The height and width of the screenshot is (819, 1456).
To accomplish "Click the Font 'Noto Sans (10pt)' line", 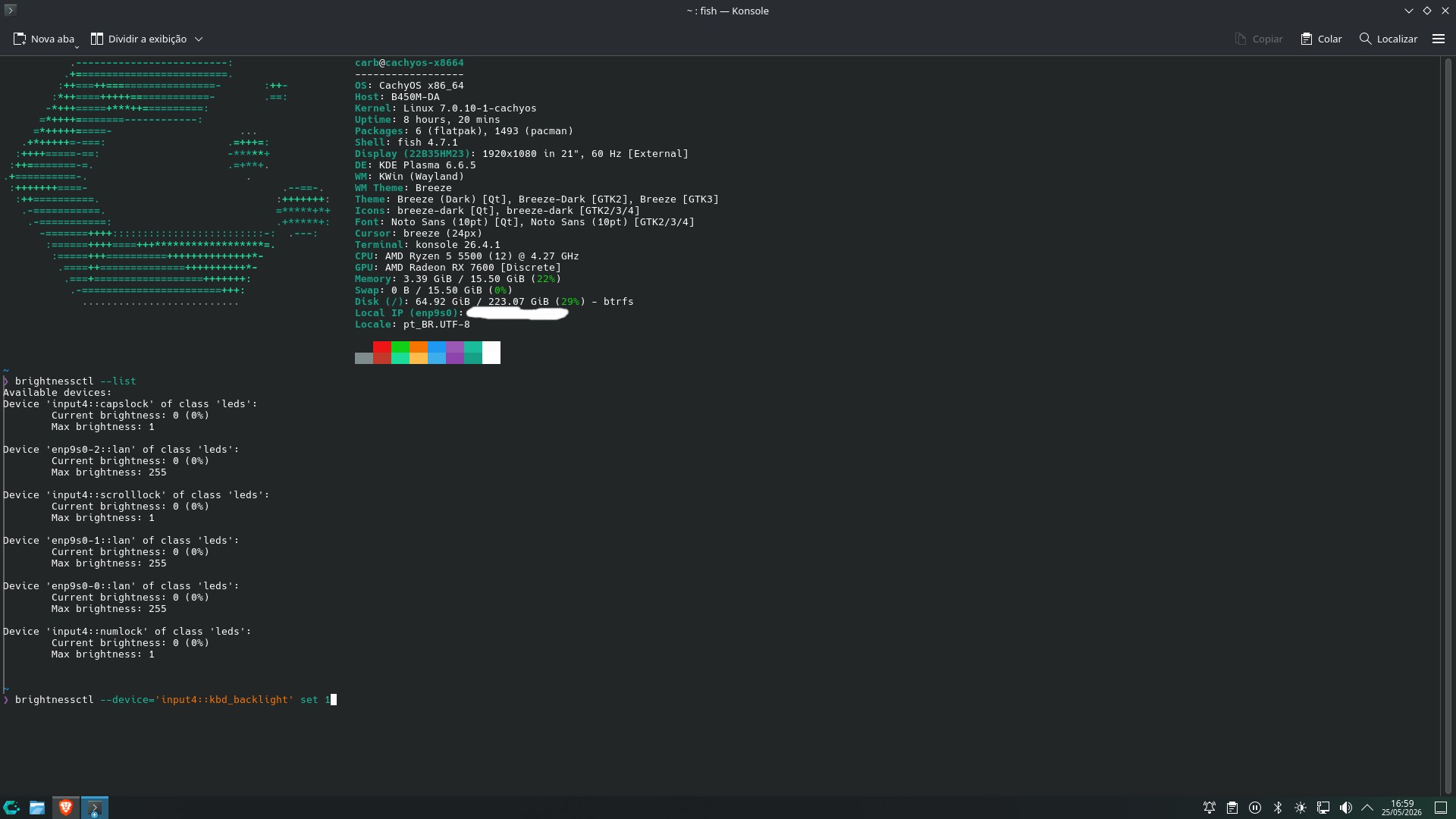I will pos(525,222).
